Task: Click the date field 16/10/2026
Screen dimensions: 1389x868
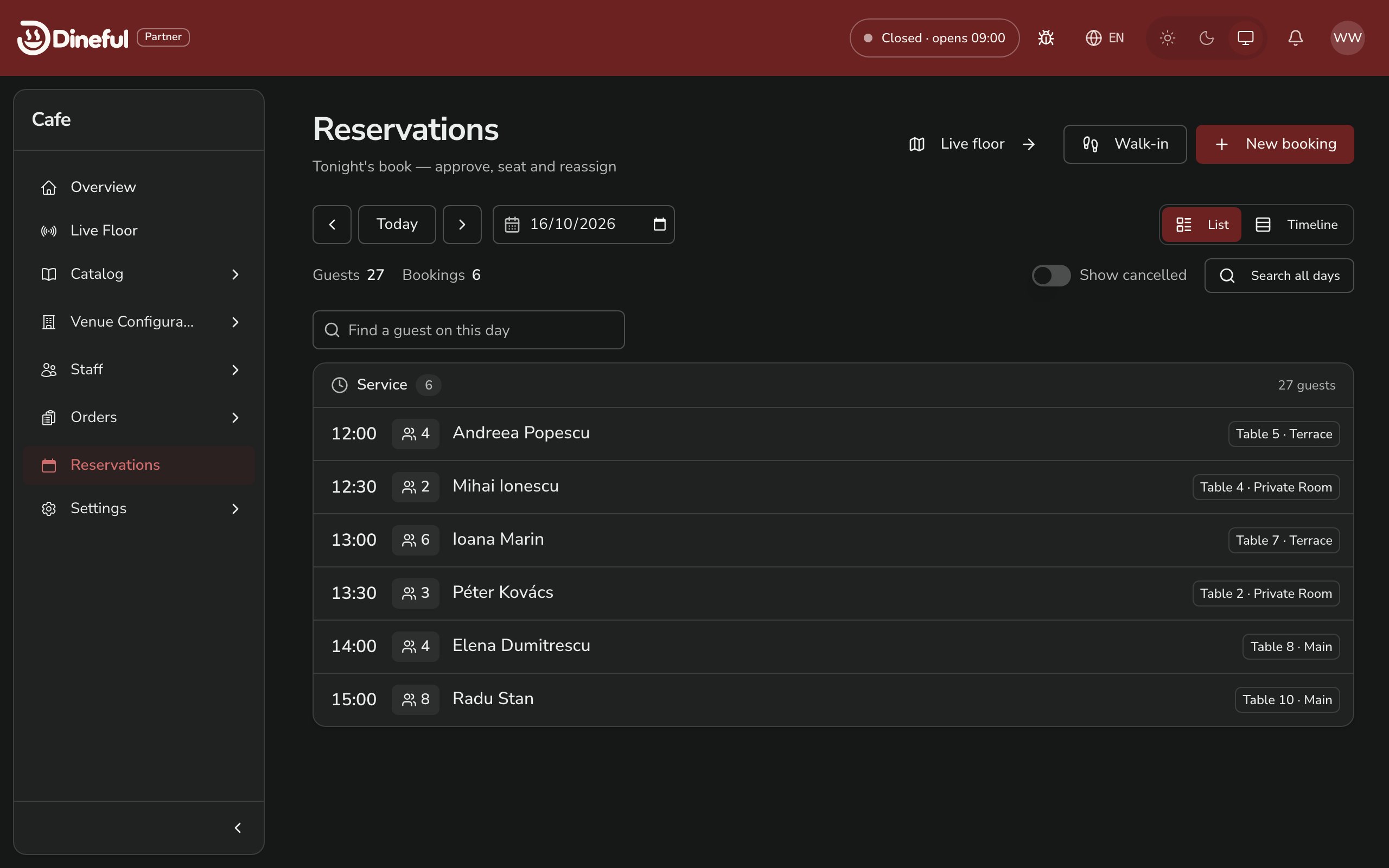Action: click(584, 225)
